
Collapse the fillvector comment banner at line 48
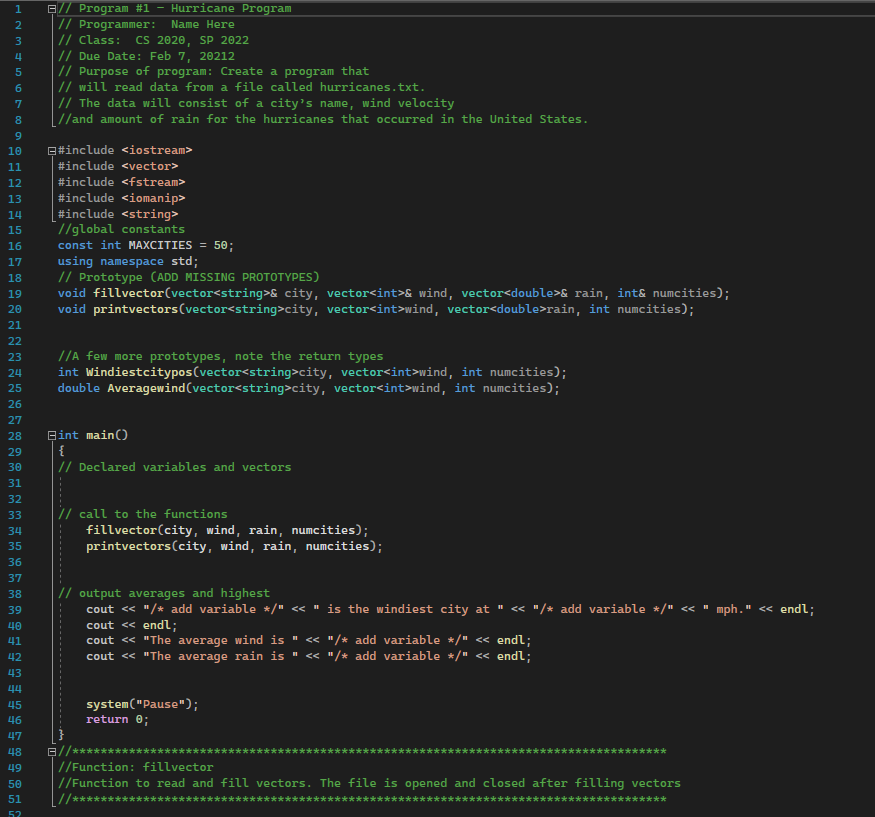pyautogui.click(x=51, y=751)
